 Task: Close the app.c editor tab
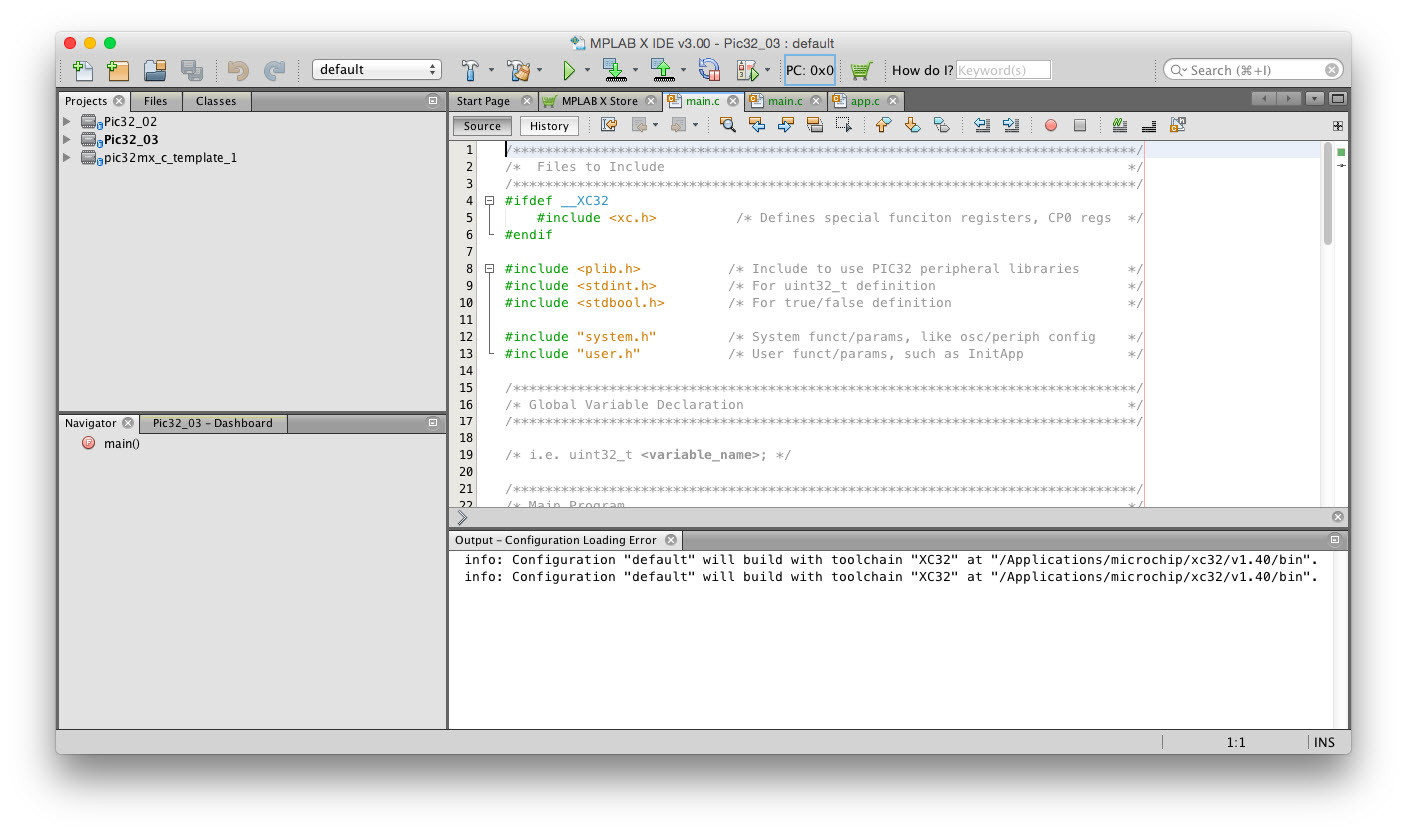pos(893,101)
